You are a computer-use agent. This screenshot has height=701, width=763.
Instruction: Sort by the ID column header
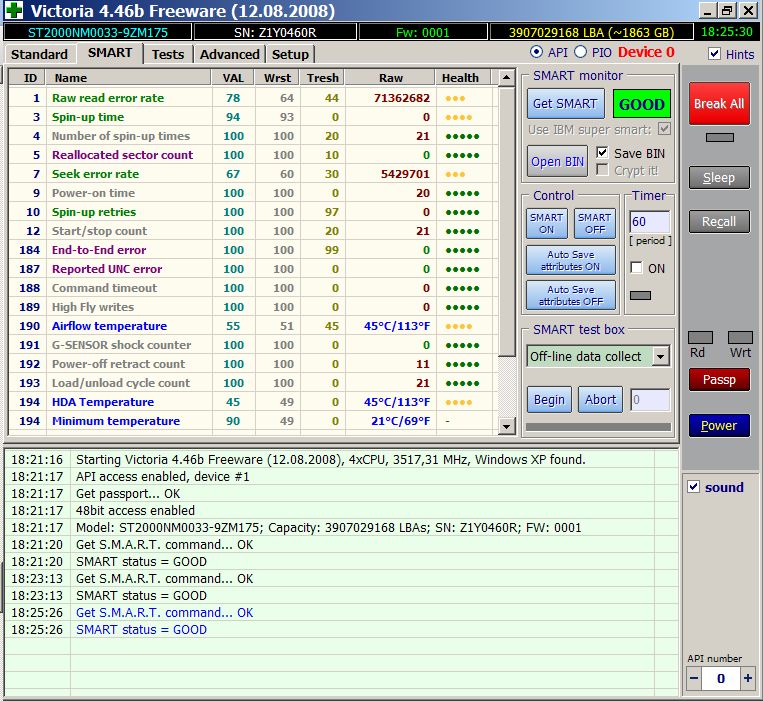[x=27, y=78]
